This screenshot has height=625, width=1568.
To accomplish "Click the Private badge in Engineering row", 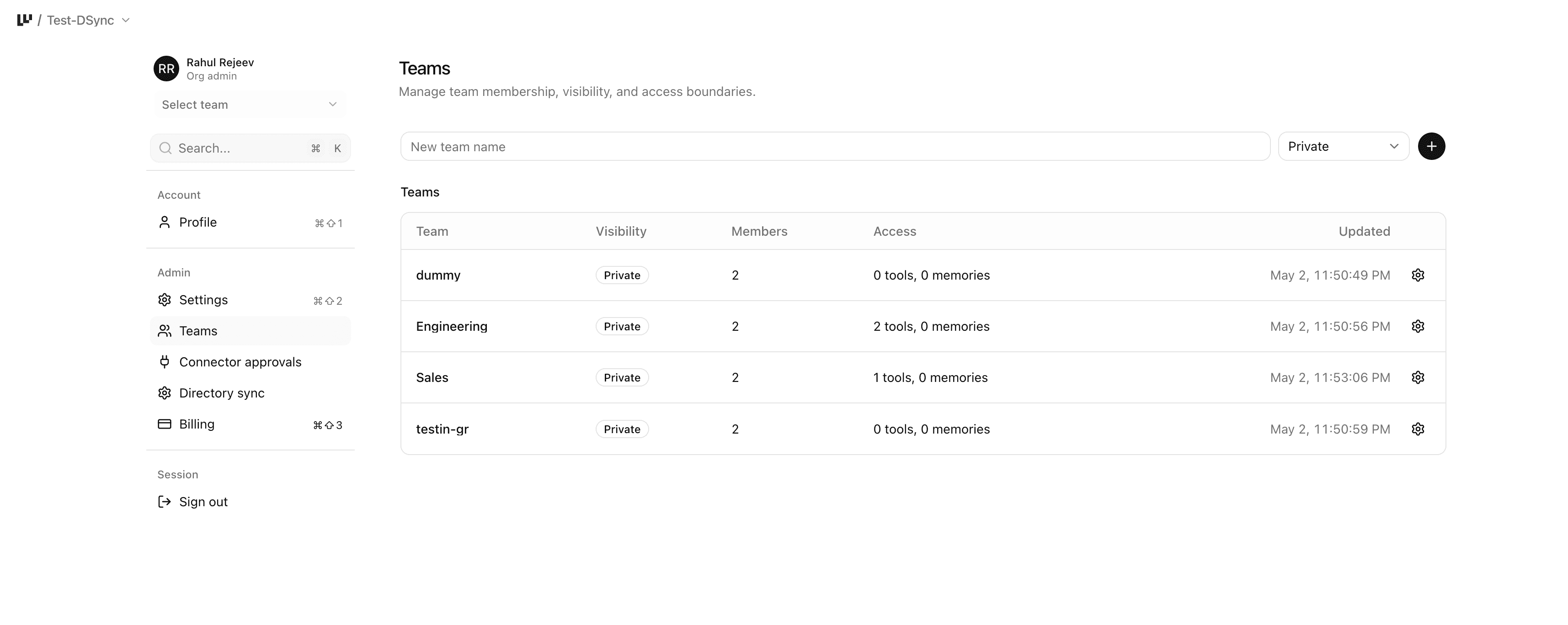I will click(622, 326).
